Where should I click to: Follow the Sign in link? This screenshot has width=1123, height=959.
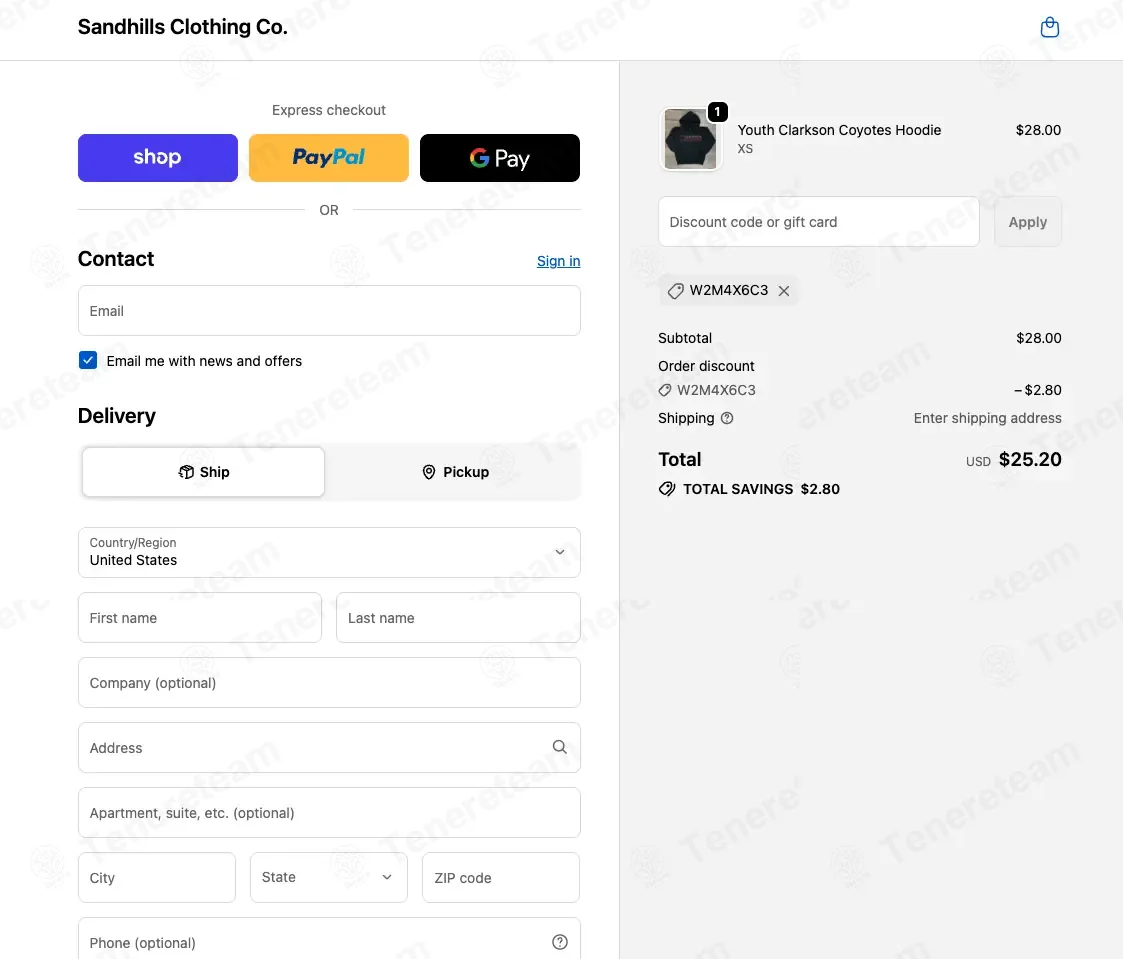click(559, 261)
